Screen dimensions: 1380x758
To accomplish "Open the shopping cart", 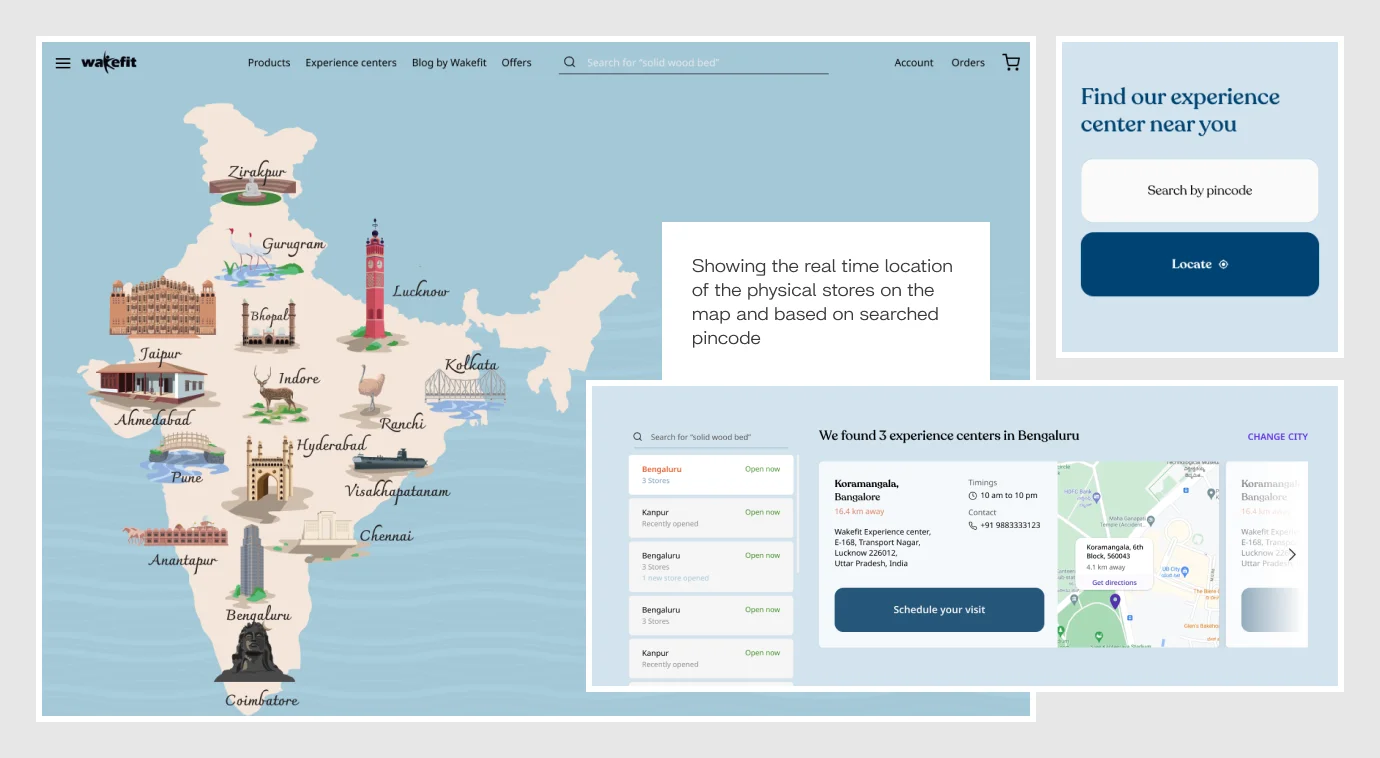I will tap(1011, 62).
